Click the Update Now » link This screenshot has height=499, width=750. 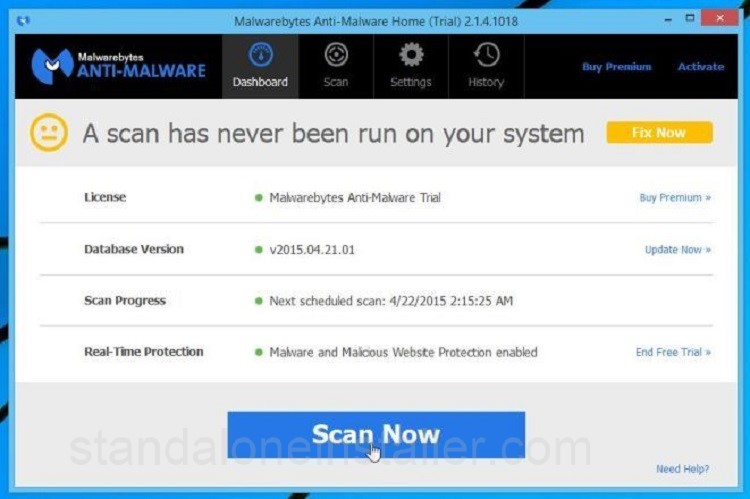[x=678, y=250]
